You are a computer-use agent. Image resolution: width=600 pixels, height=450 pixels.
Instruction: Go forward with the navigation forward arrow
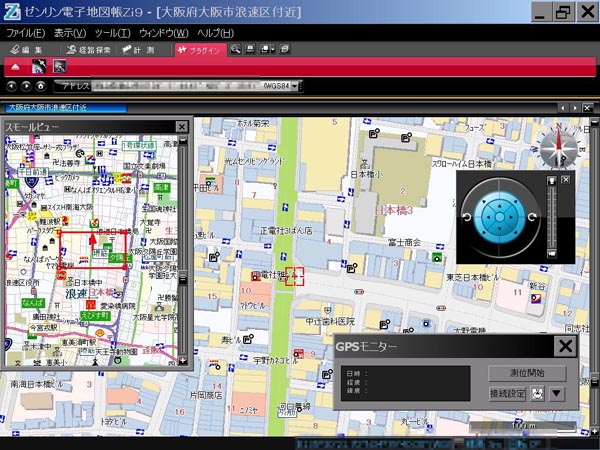point(26,86)
